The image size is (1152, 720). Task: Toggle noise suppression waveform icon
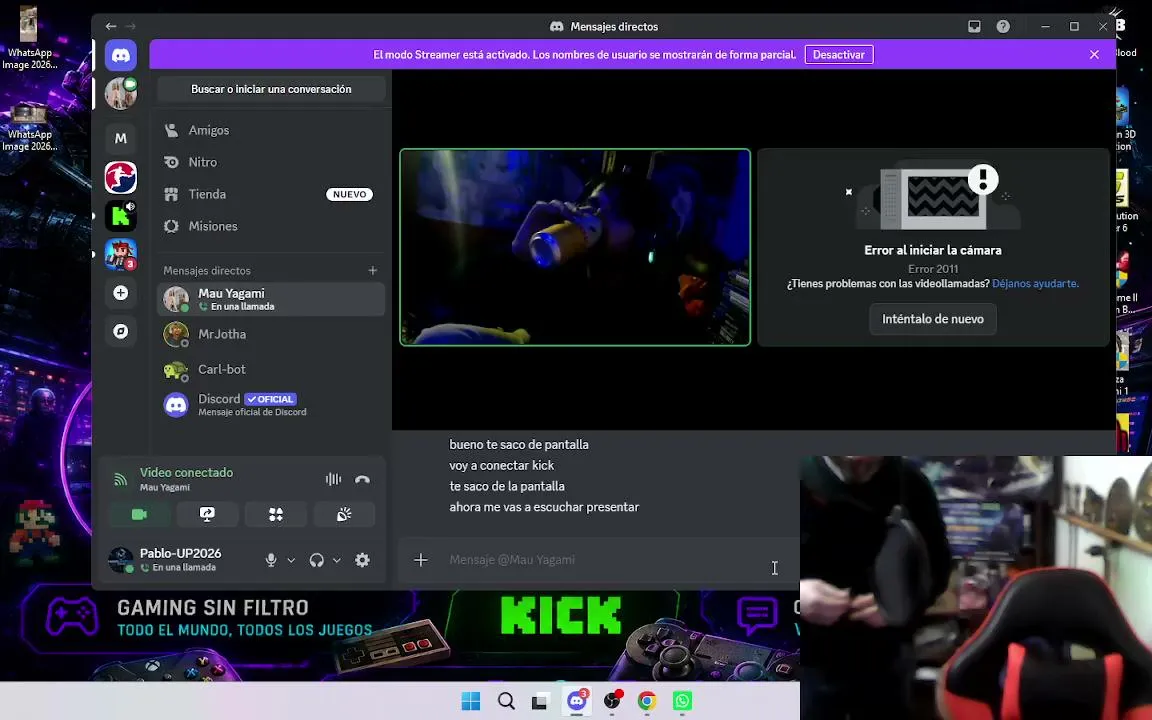[x=334, y=479]
